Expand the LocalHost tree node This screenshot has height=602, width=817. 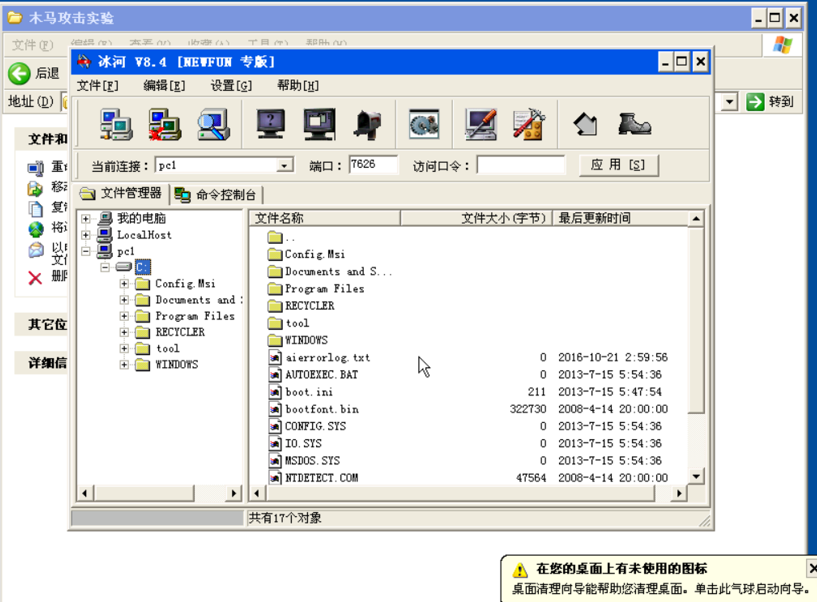tap(85, 235)
